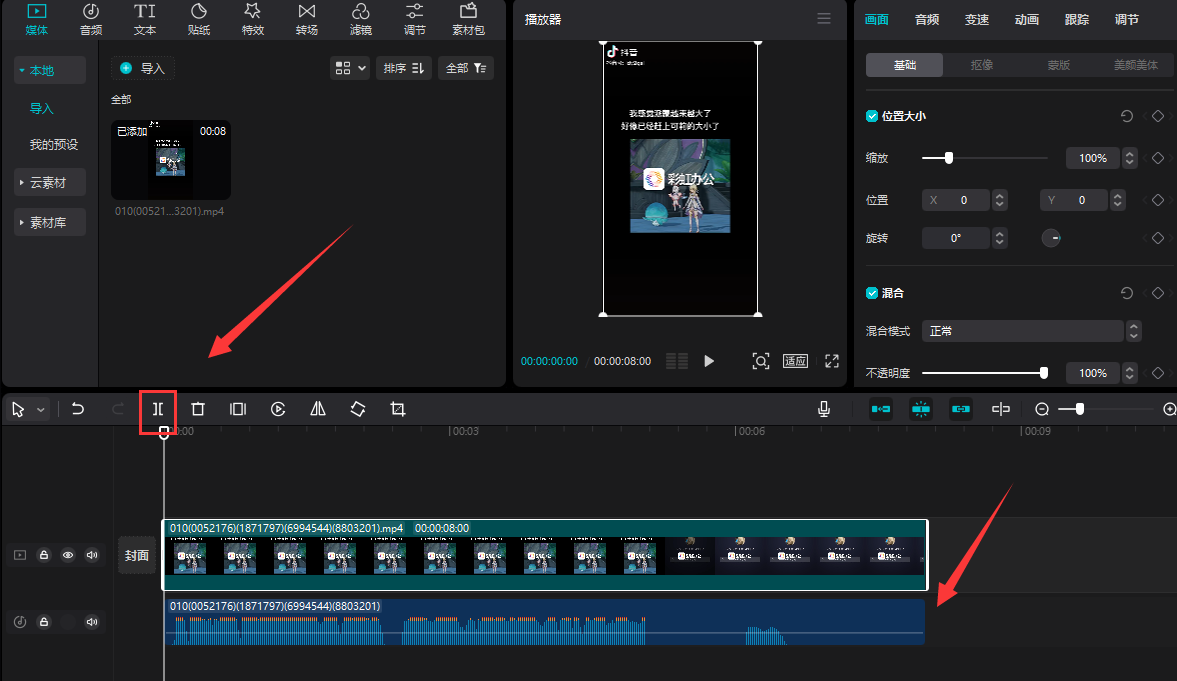Screen dimensions: 1177x681
Task: Click the 导入 import button
Action: 143,68
